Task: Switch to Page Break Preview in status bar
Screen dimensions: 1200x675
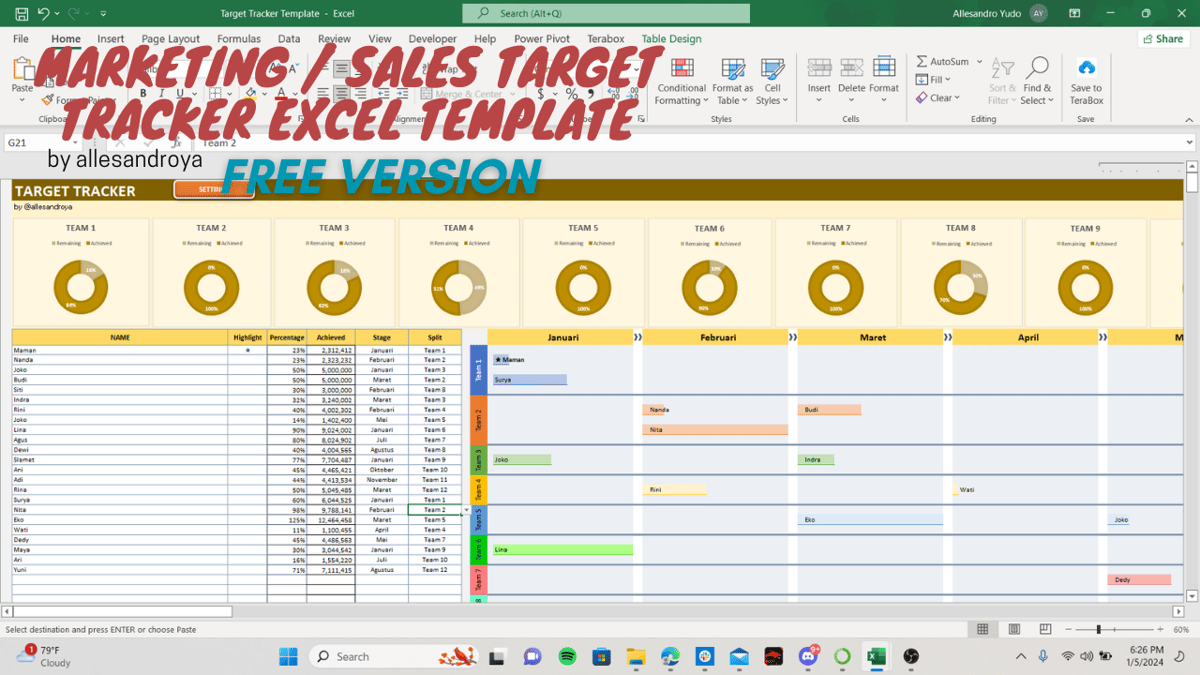Action: tap(1046, 630)
